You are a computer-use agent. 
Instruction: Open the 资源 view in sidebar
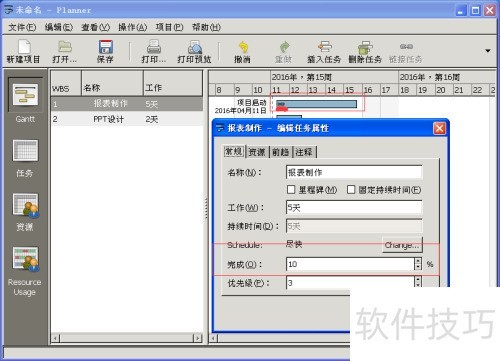tap(25, 212)
